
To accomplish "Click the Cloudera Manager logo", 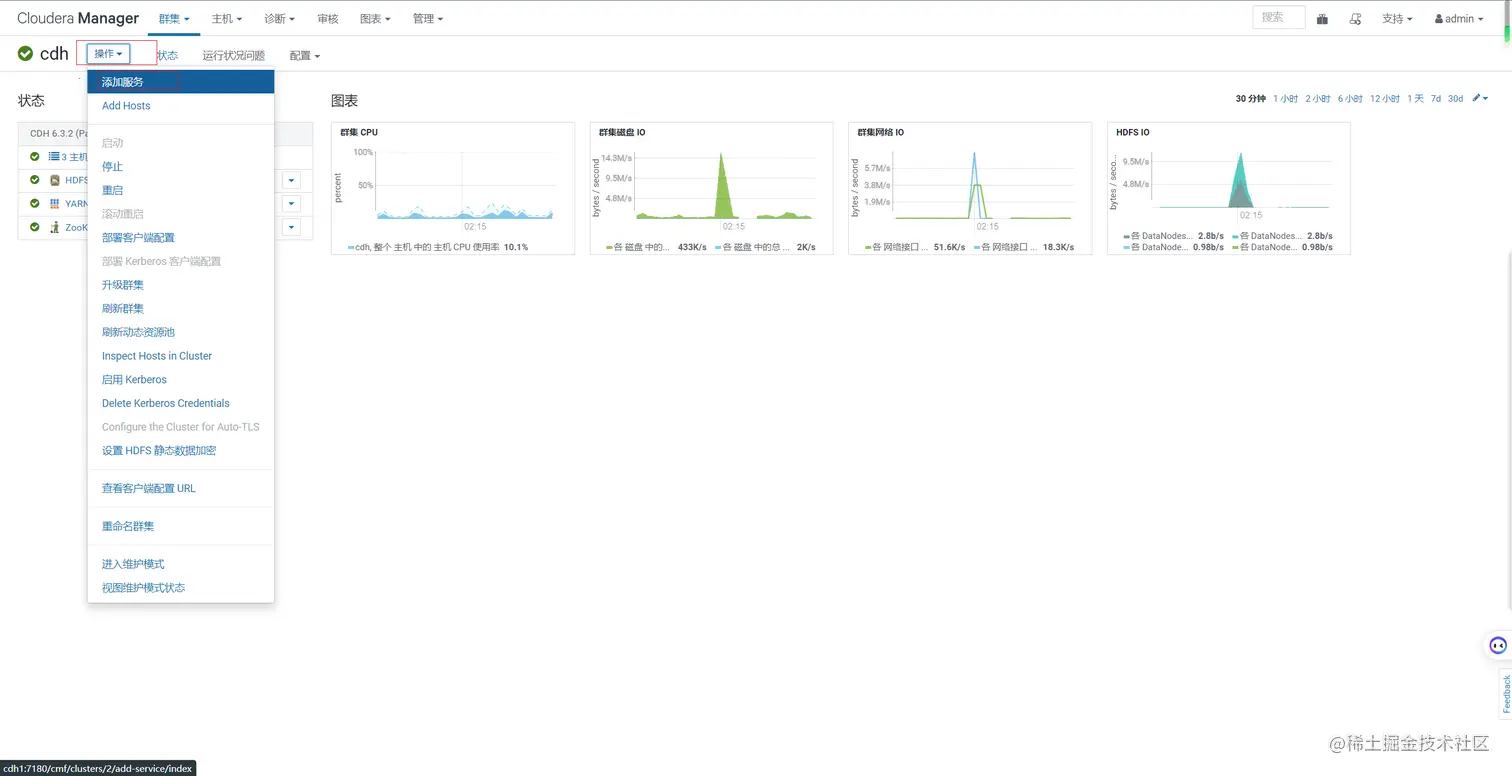I will pos(78,18).
